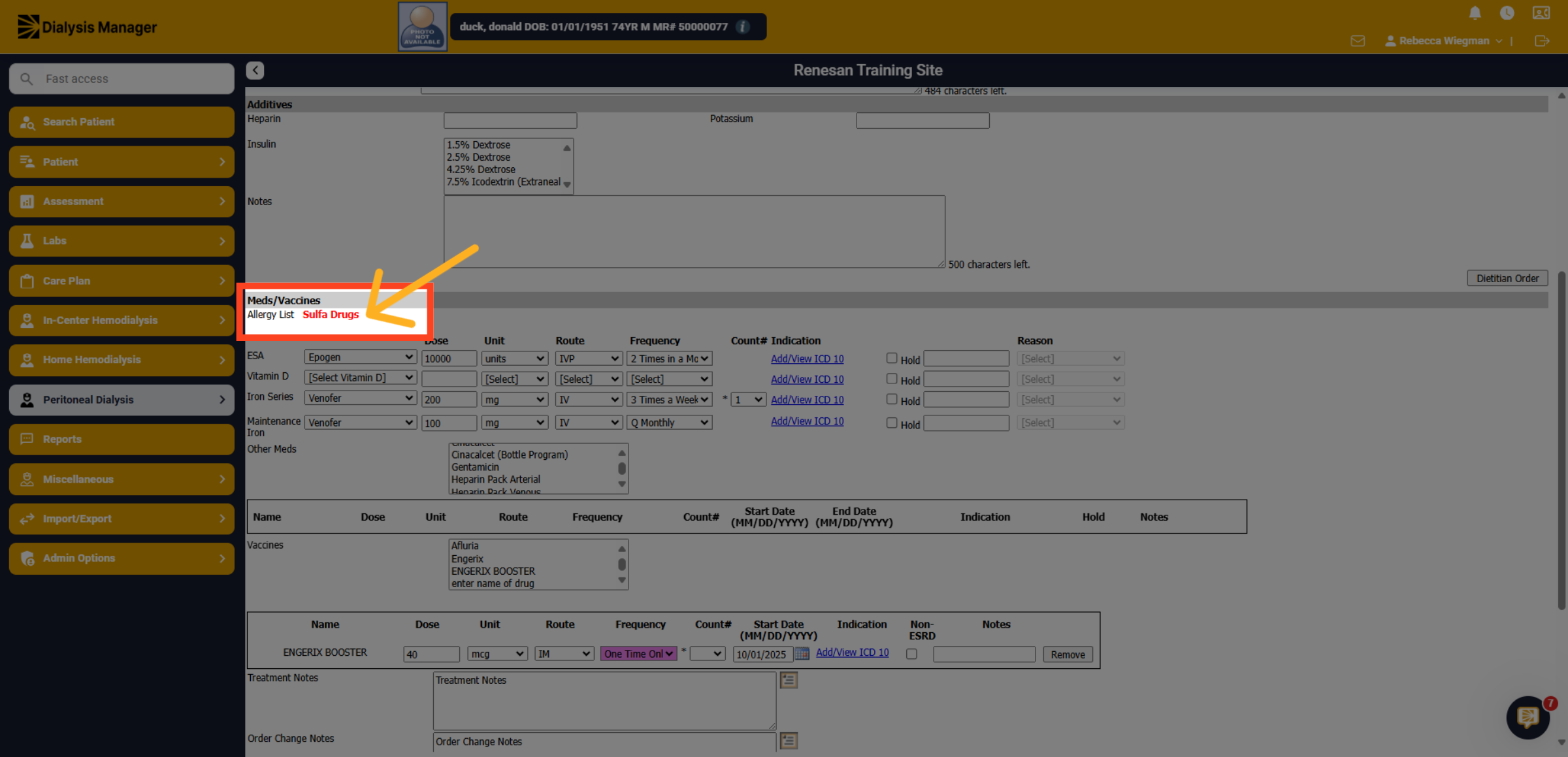Check the Hold box for ESA row
Image resolution: width=1568 pixels, height=757 pixels.
(x=891, y=358)
